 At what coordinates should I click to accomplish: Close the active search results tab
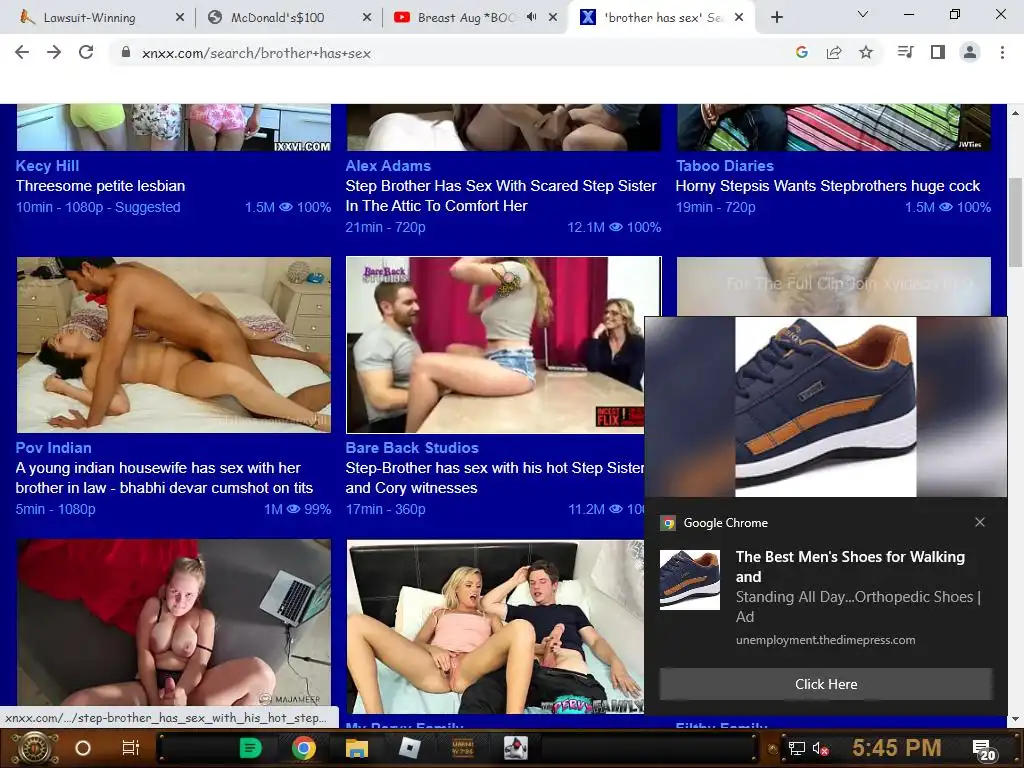point(739,18)
